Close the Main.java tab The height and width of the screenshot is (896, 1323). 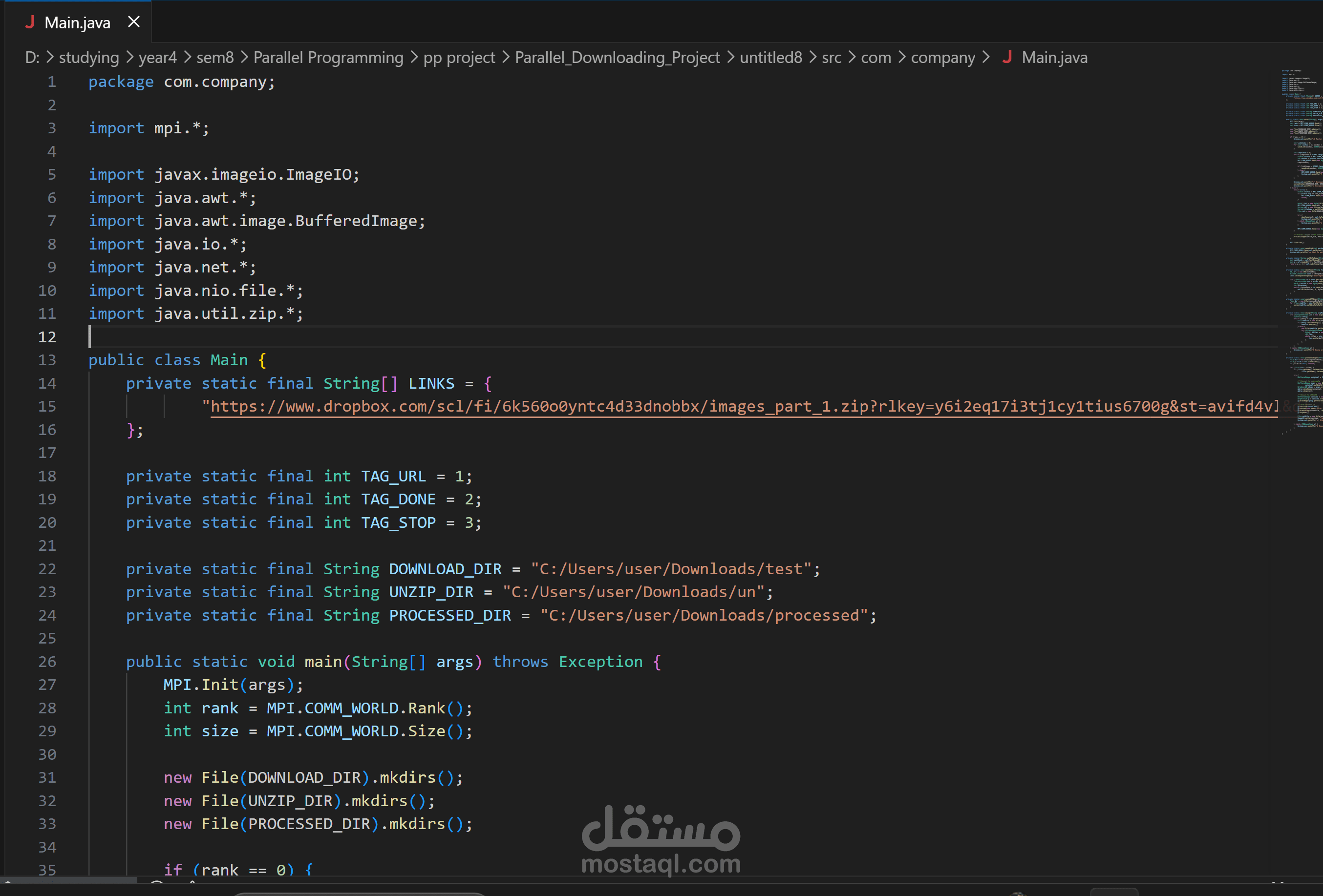click(134, 21)
